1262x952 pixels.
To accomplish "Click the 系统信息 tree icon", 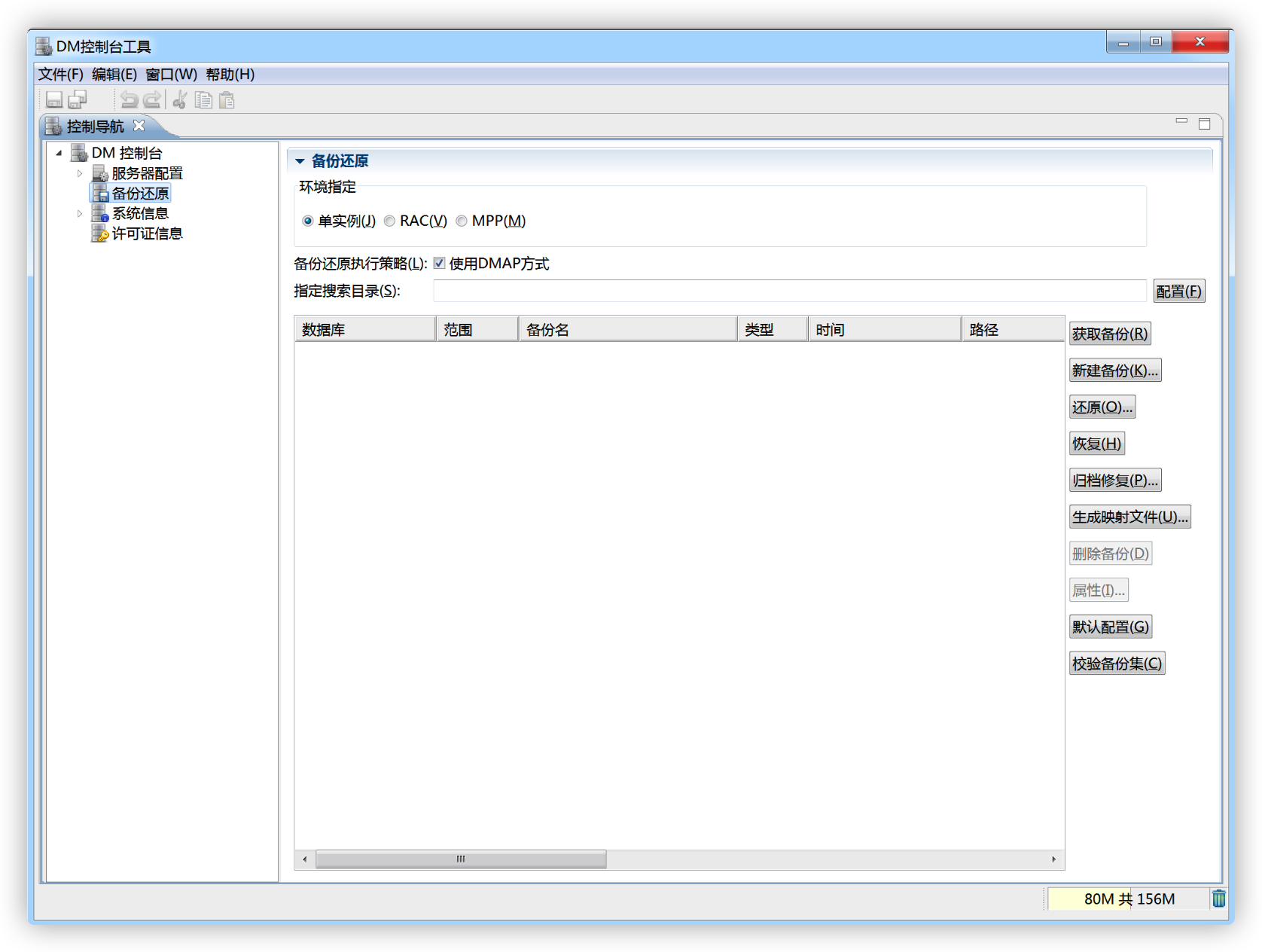I will [99, 214].
